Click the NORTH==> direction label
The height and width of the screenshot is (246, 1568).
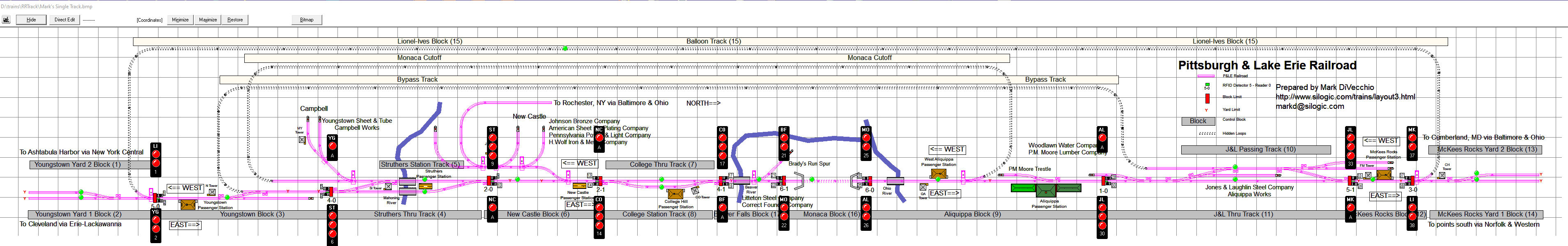703,103
